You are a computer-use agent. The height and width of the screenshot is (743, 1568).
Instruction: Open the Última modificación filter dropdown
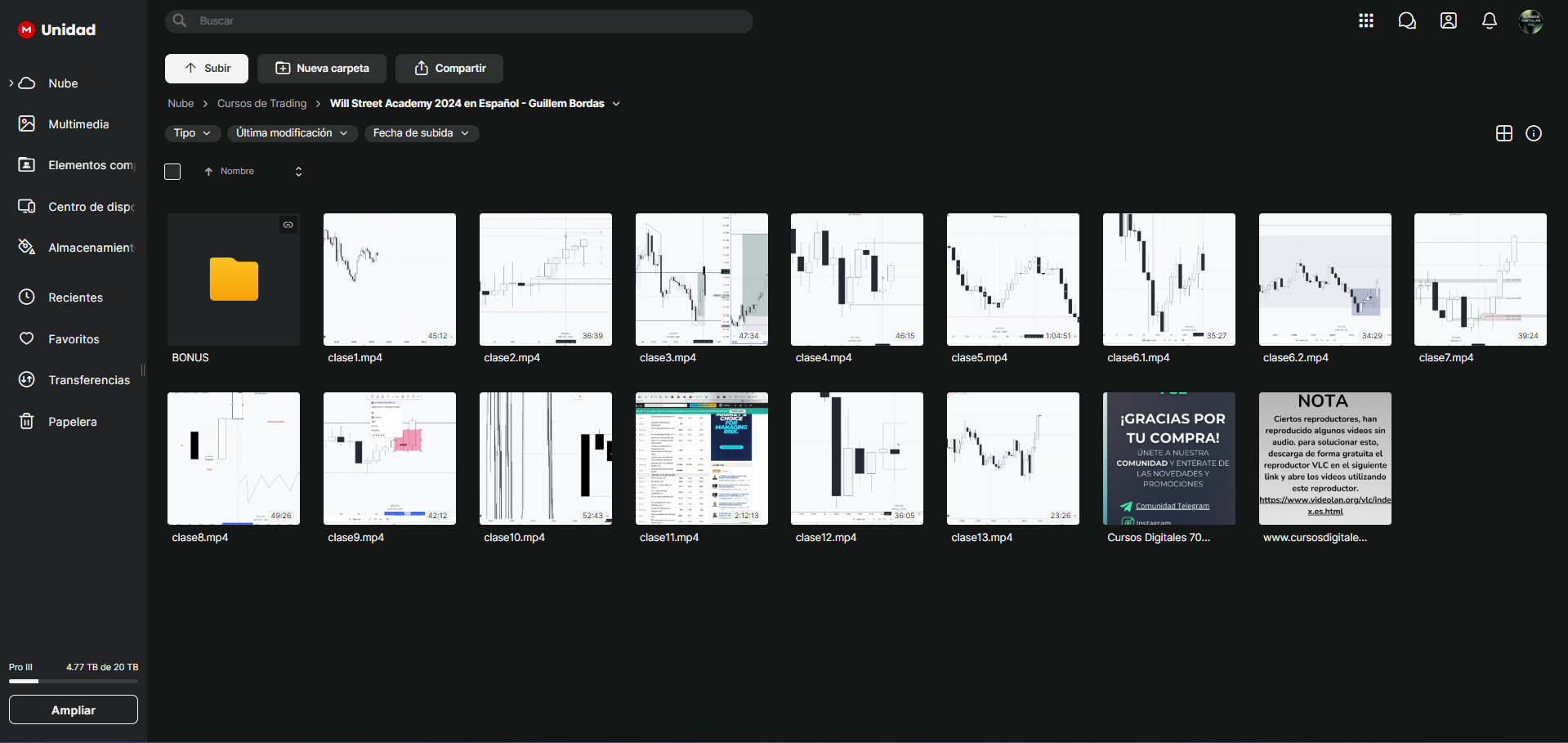pos(292,133)
